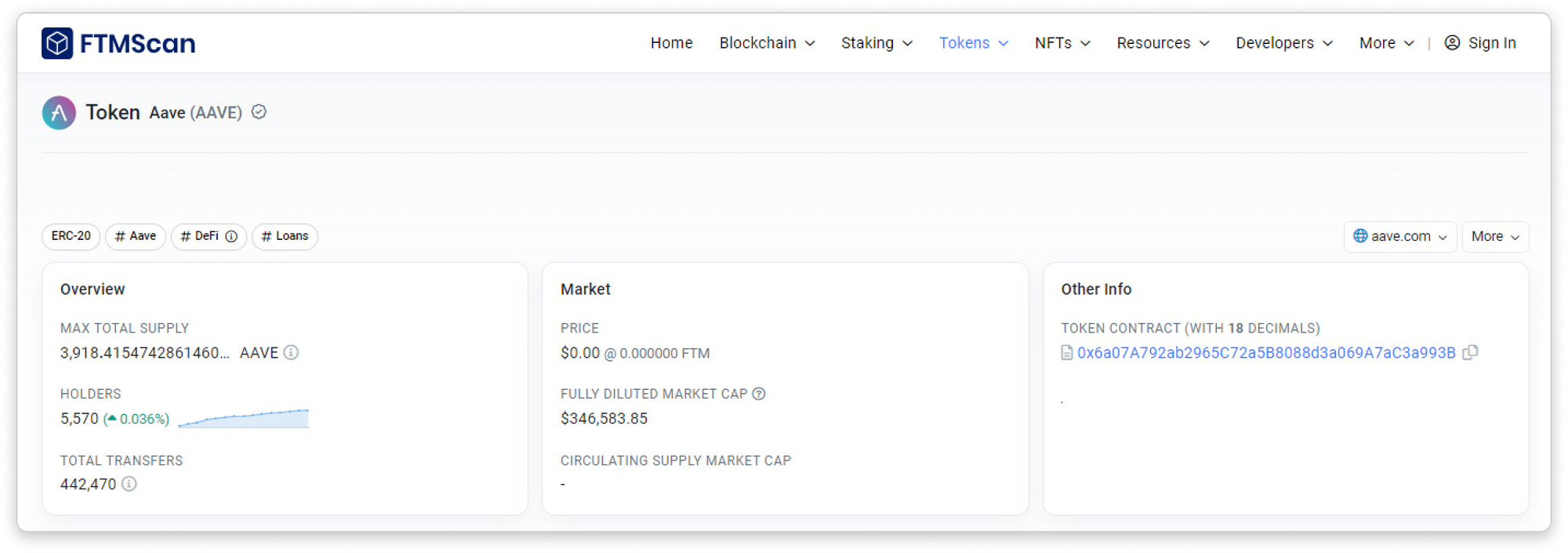Click the Aave token logo

(x=59, y=113)
